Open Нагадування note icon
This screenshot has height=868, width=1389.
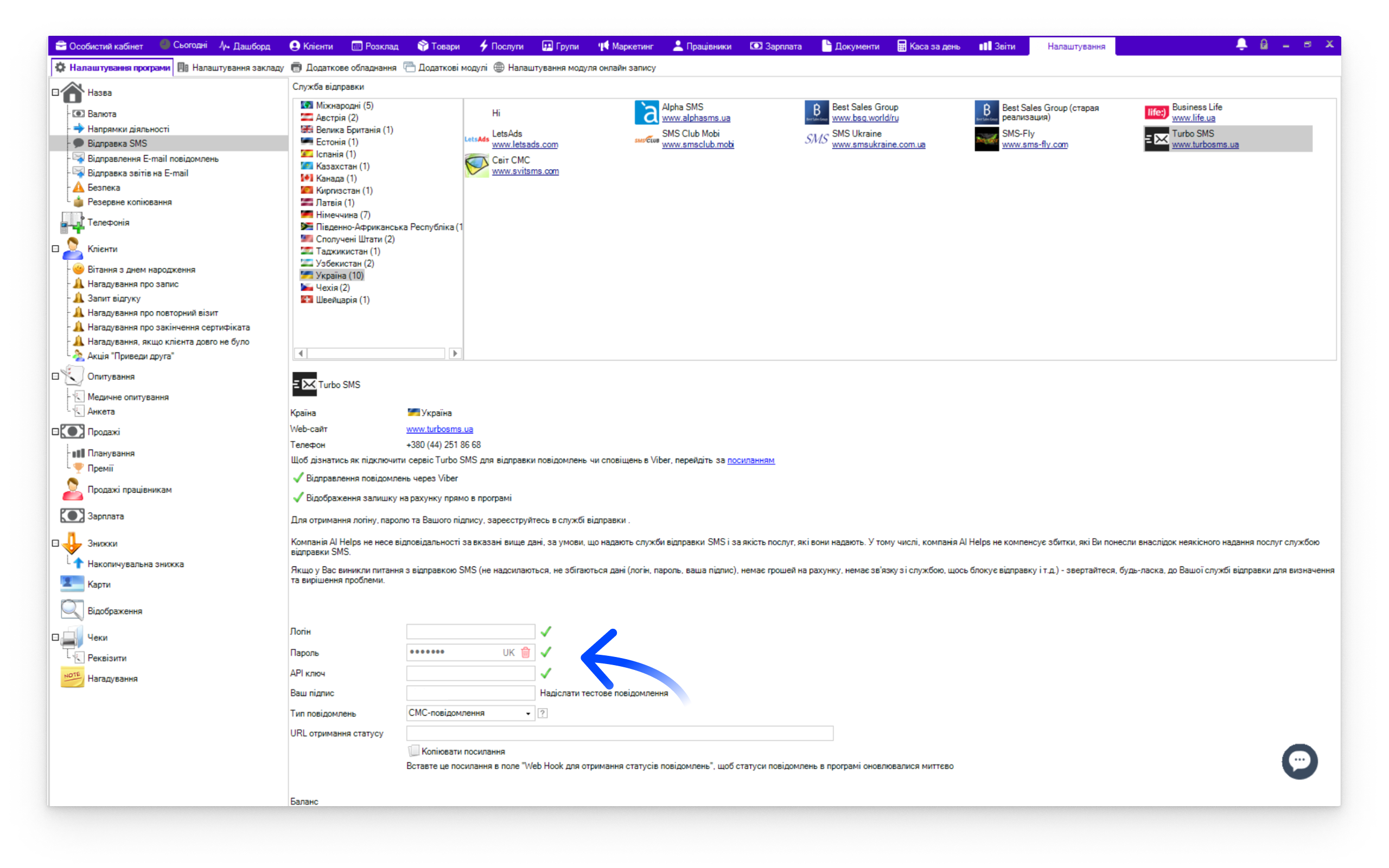click(x=72, y=678)
